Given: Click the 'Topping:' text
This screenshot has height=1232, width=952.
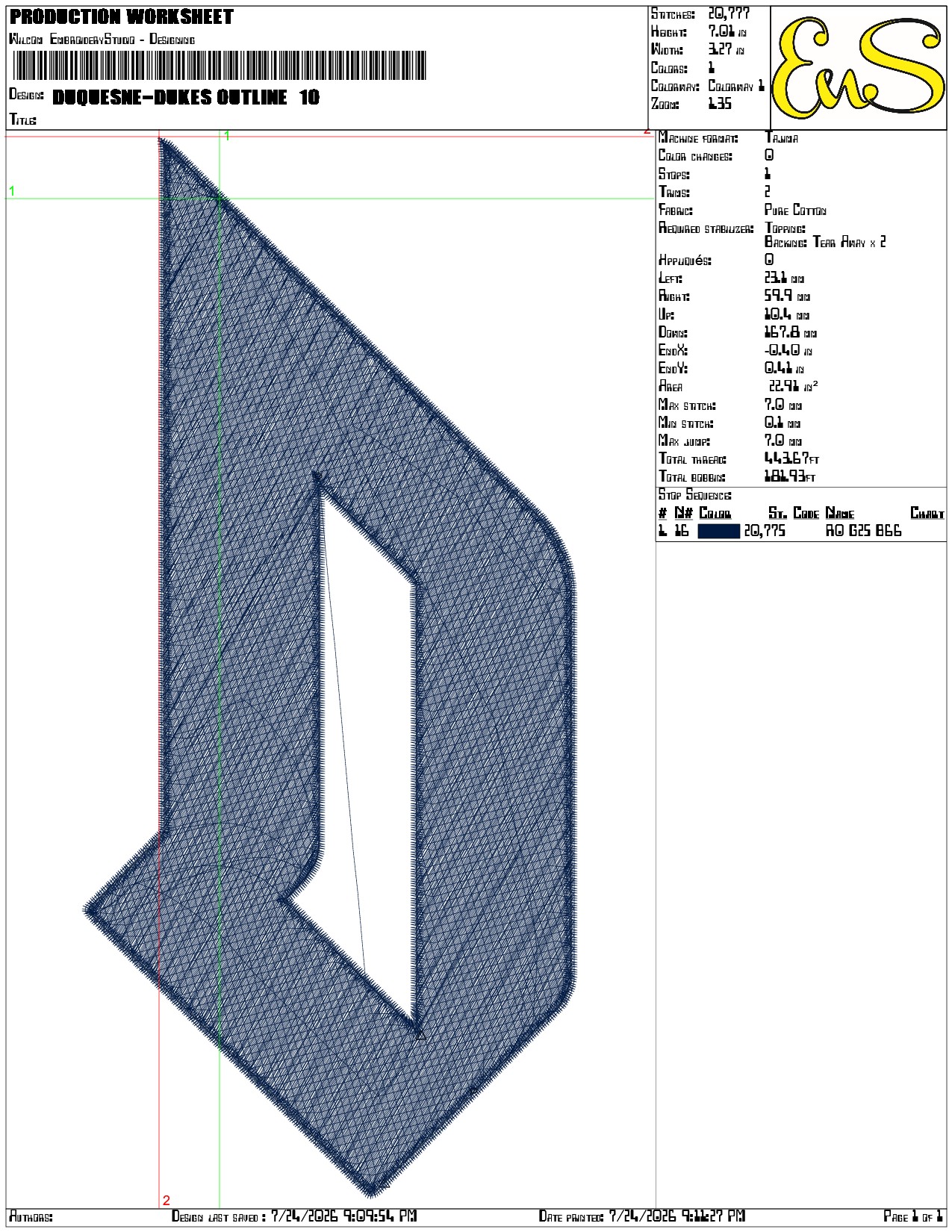Looking at the screenshot, I should [x=785, y=228].
